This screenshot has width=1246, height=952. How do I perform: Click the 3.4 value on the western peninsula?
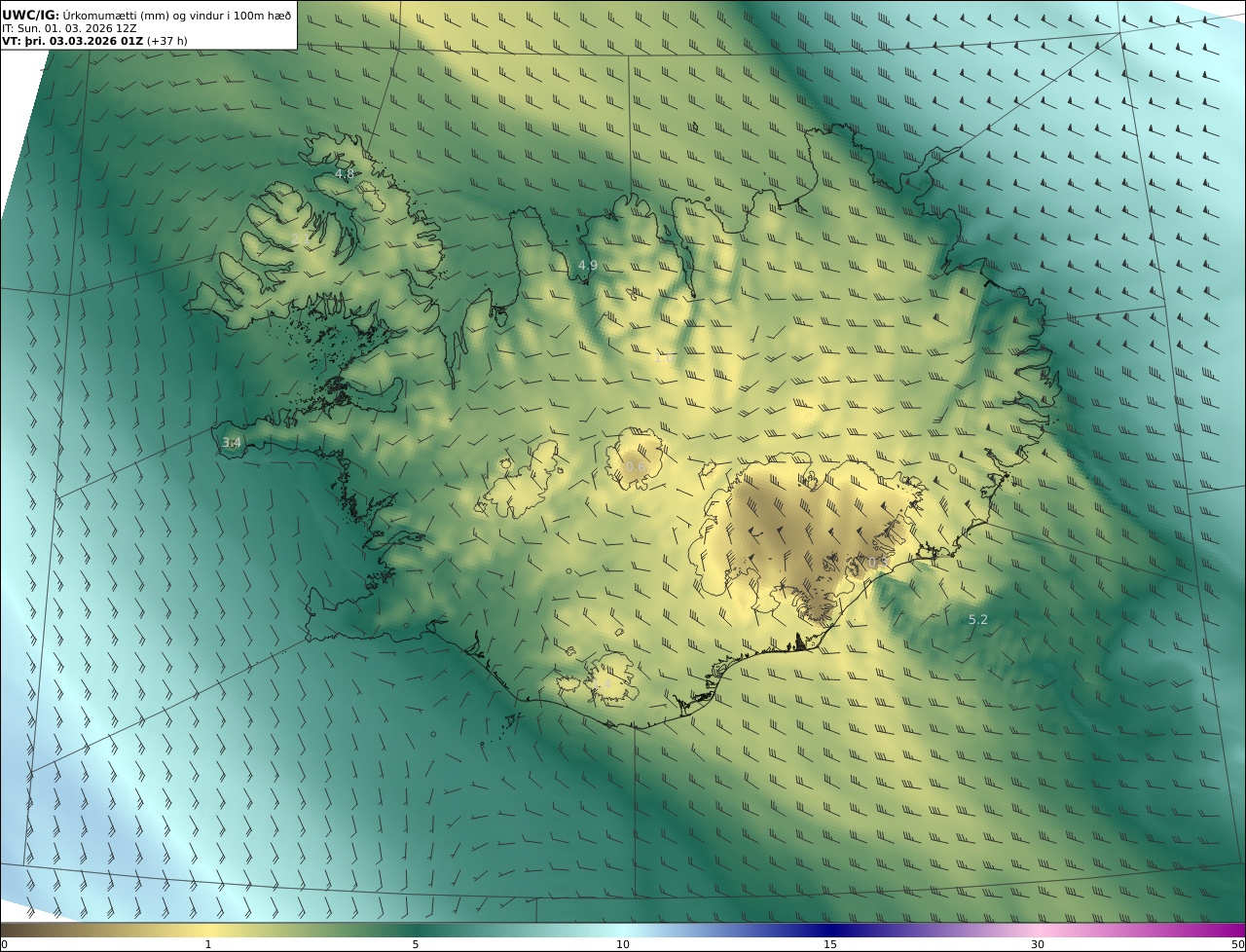click(x=232, y=443)
